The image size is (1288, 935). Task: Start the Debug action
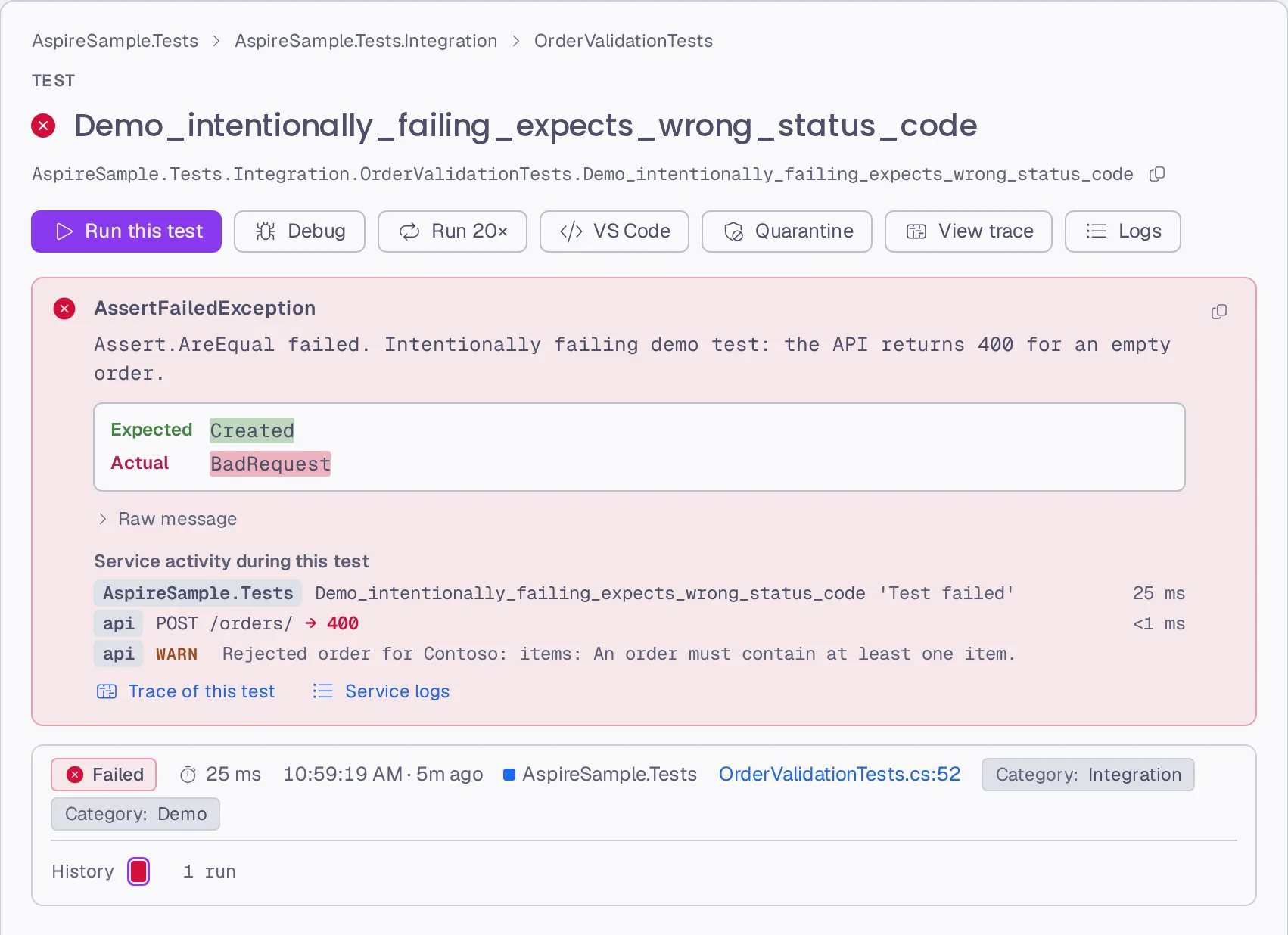click(300, 231)
